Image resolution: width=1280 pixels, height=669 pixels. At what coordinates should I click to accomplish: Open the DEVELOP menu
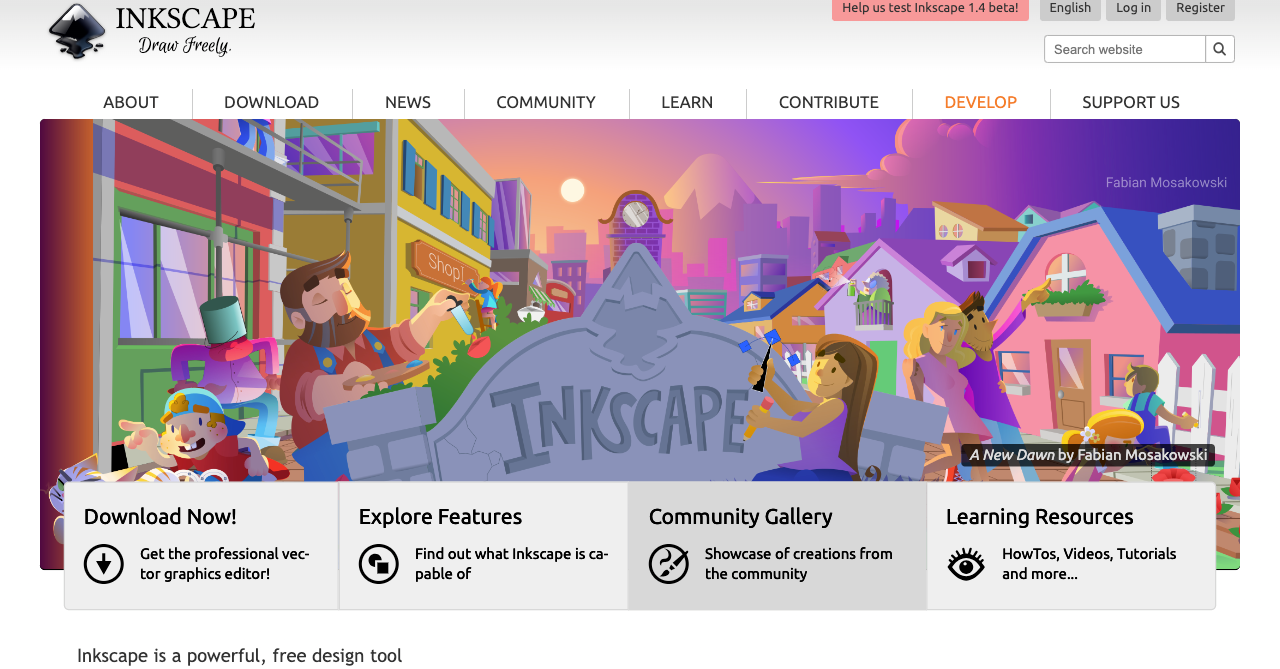(981, 102)
